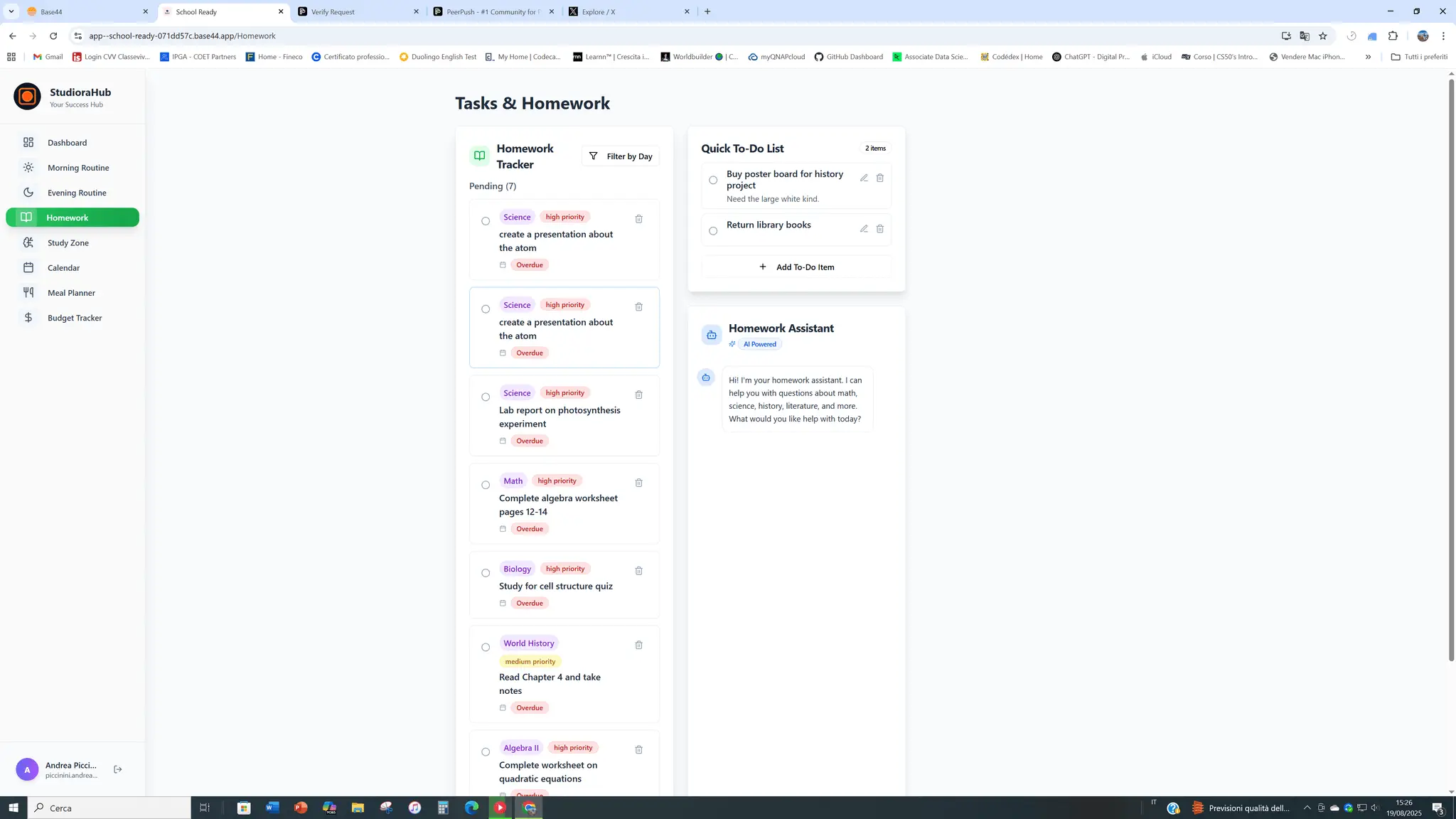Click the Andrea Picci user profile
This screenshot has height=819, width=1456.
pos(57,769)
